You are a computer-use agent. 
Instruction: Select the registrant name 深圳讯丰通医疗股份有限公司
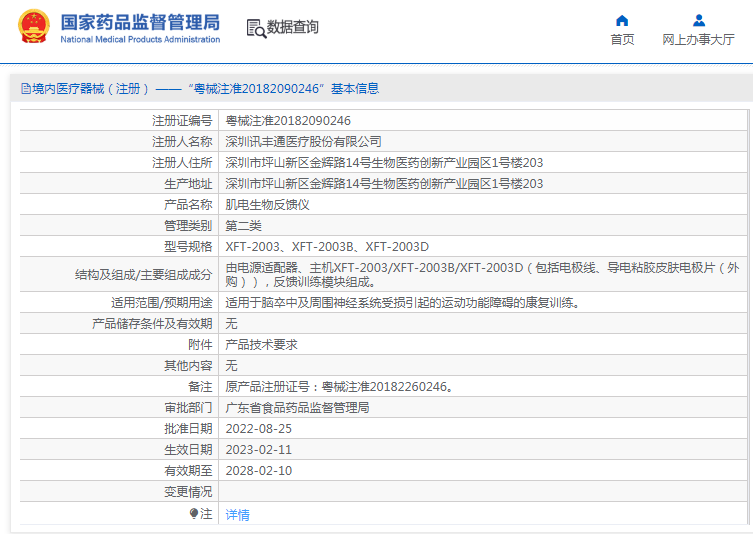(303, 142)
